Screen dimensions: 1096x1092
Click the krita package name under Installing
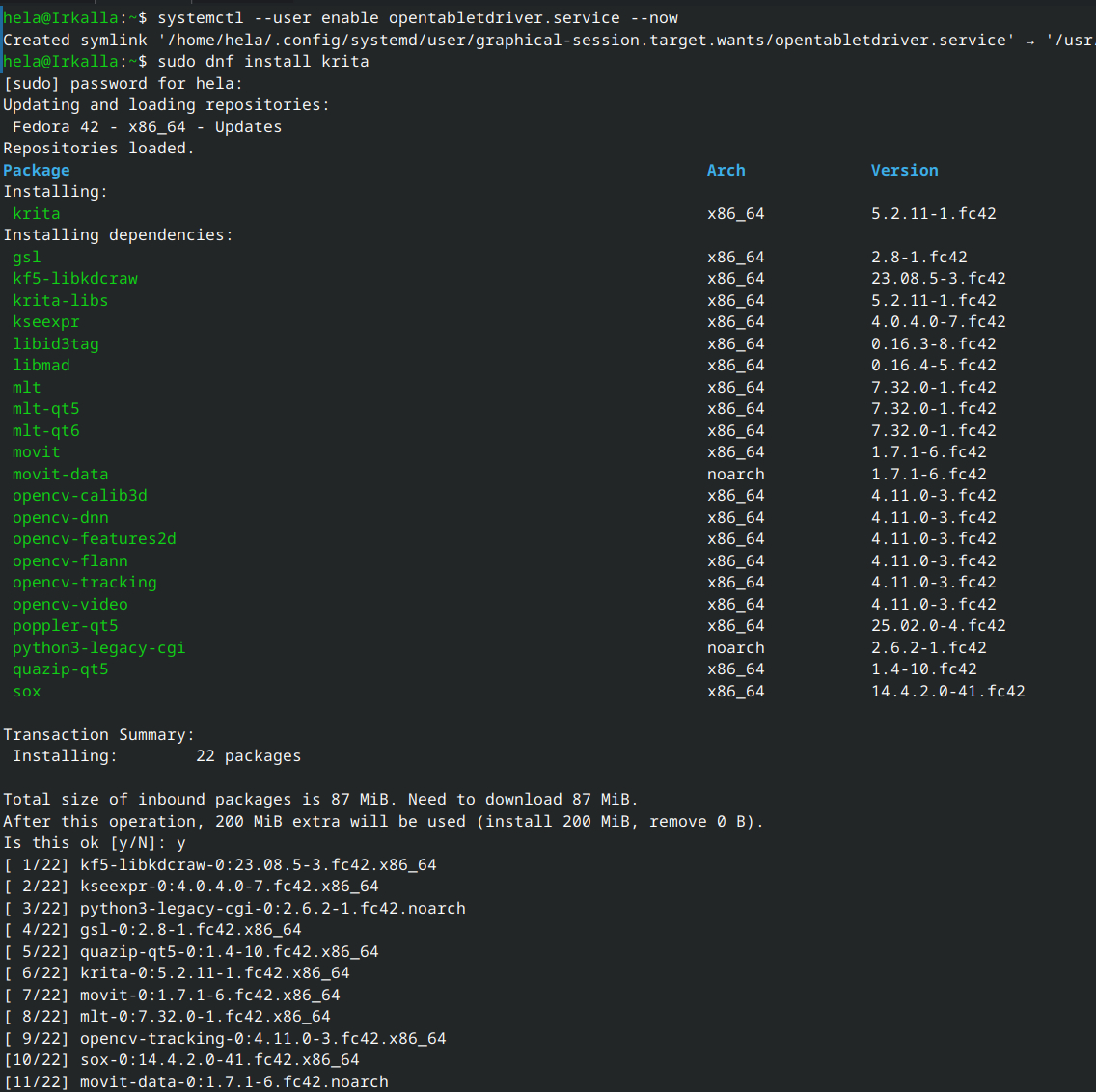tap(37, 214)
